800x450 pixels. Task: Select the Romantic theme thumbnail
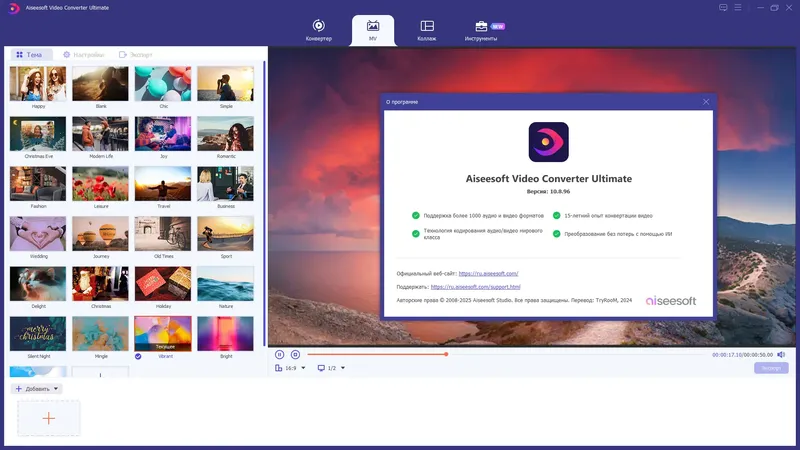[x=226, y=134]
